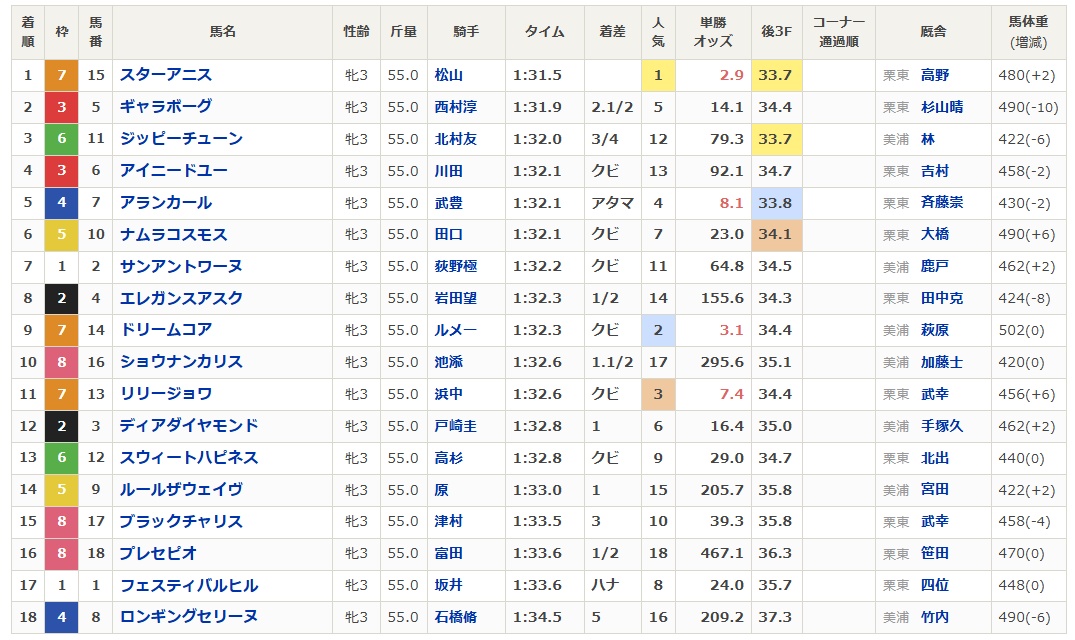Open jockey 松山 profile
The image size is (1075, 640).
[449, 75]
